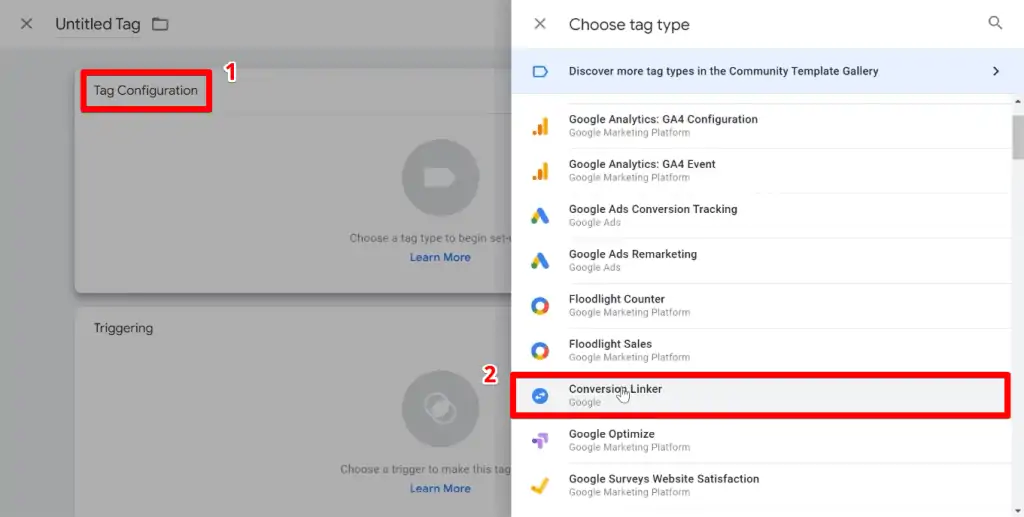Screen dimensions: 1024x517
Task: Pick Floodlight Counter tag type
Action: 761,306
